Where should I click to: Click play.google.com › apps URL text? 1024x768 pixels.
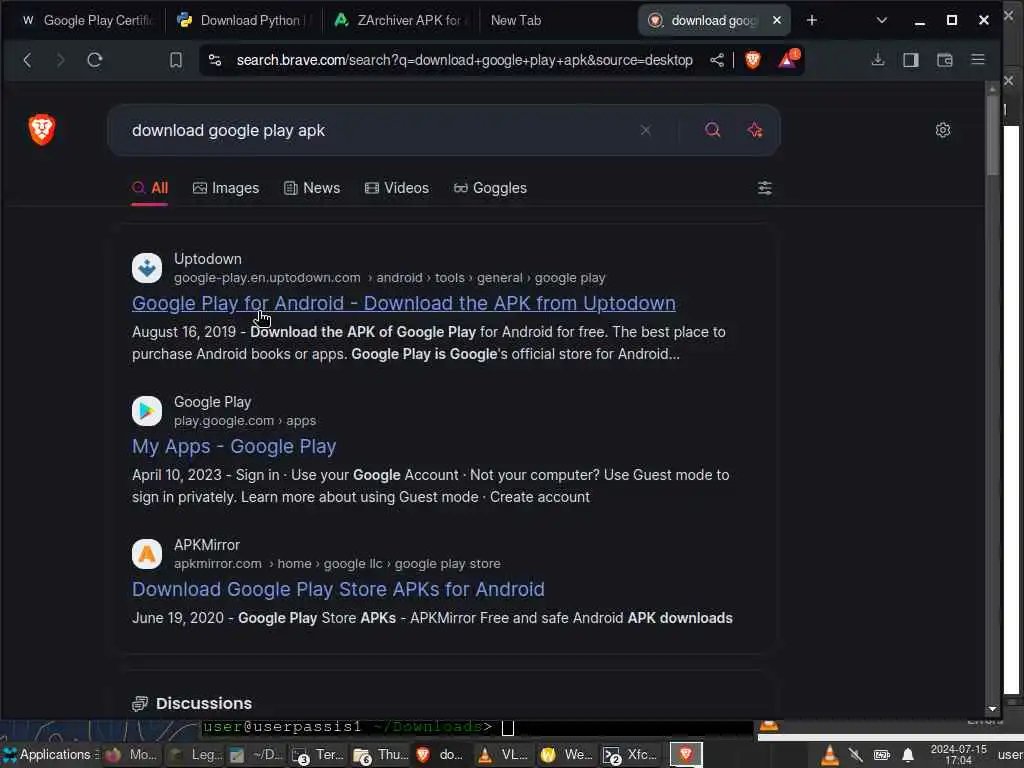pyautogui.click(x=245, y=421)
